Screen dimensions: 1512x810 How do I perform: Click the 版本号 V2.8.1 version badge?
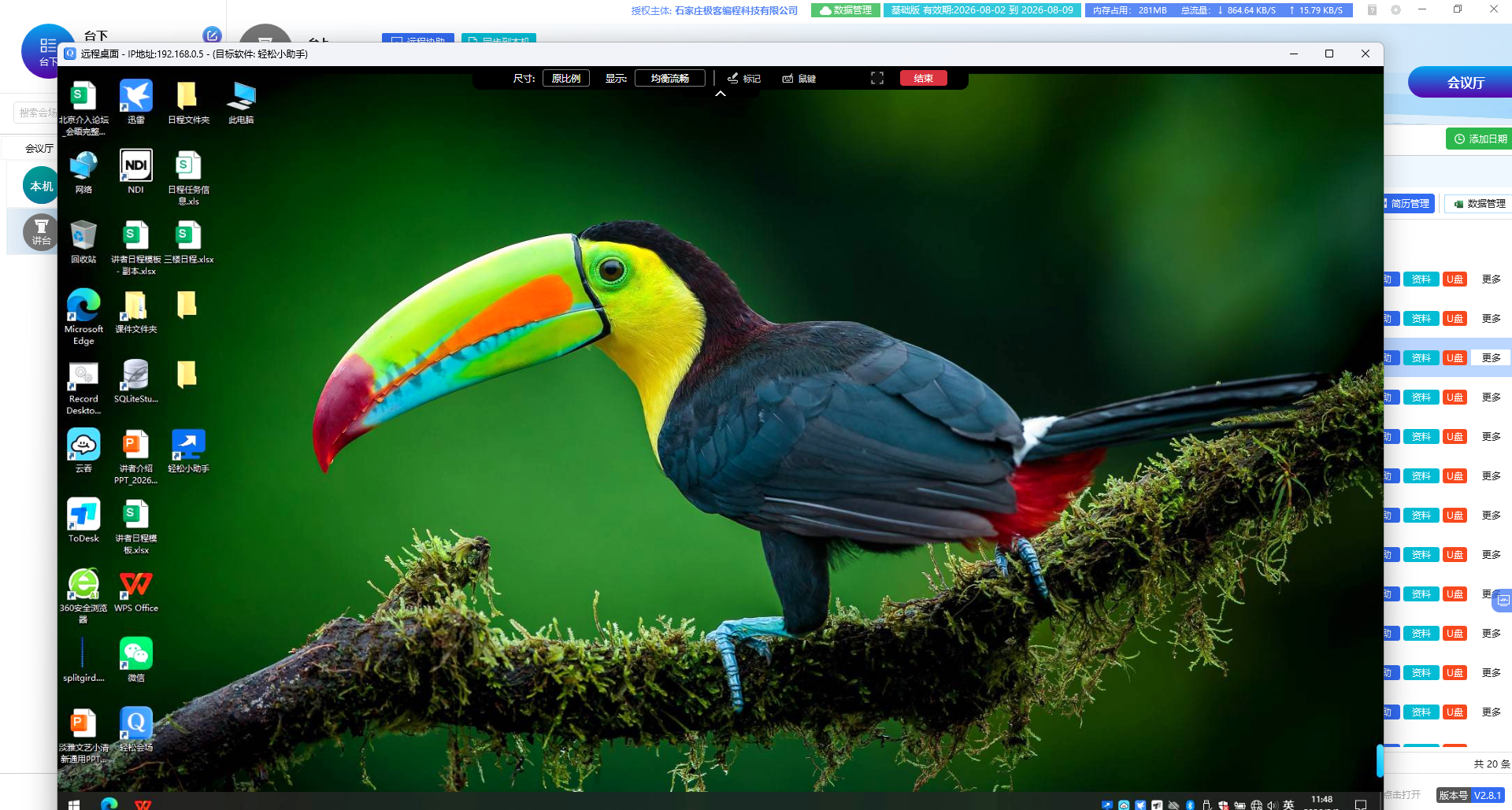click(1470, 795)
